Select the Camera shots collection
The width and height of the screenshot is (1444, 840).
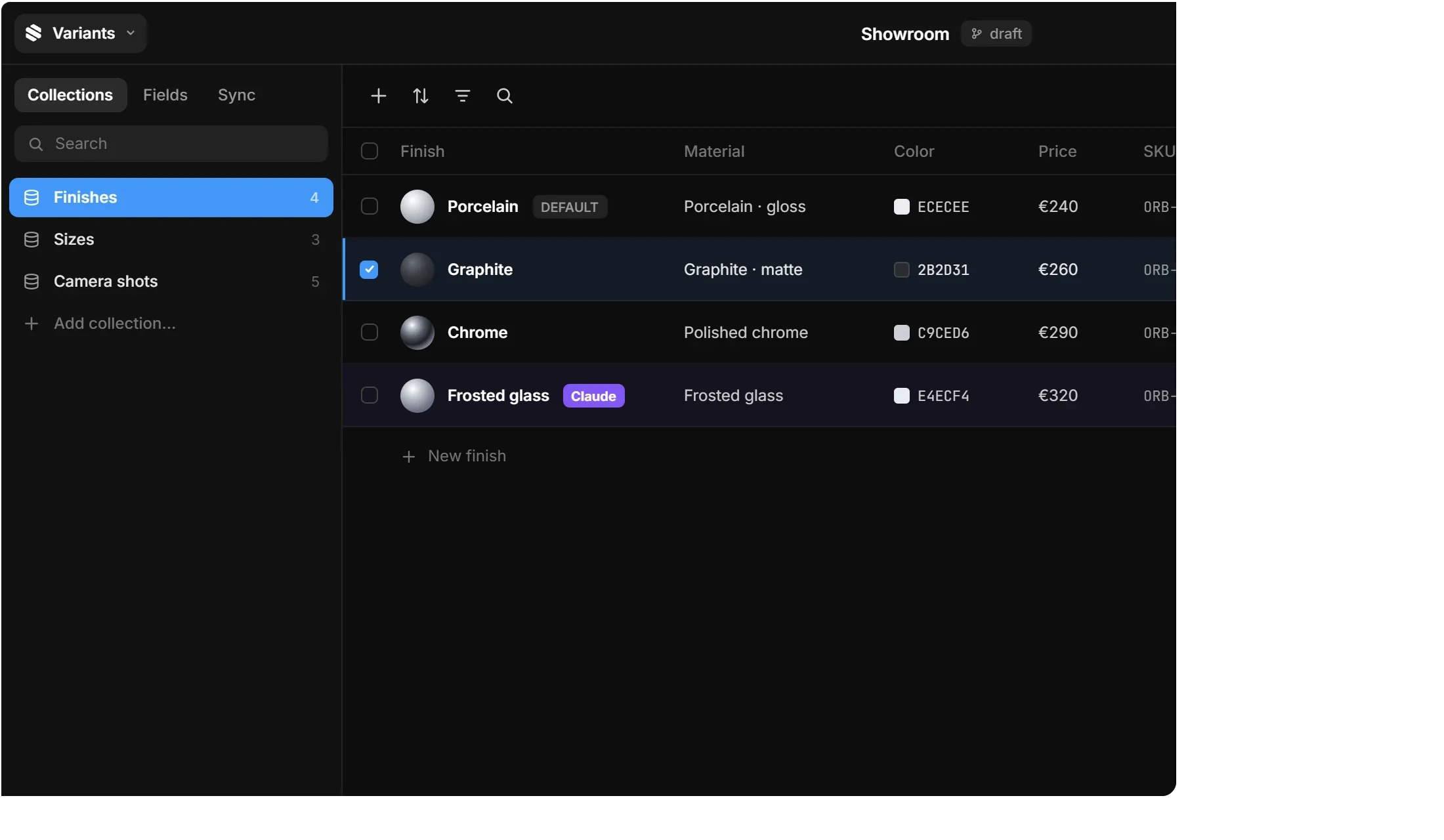click(x=171, y=282)
